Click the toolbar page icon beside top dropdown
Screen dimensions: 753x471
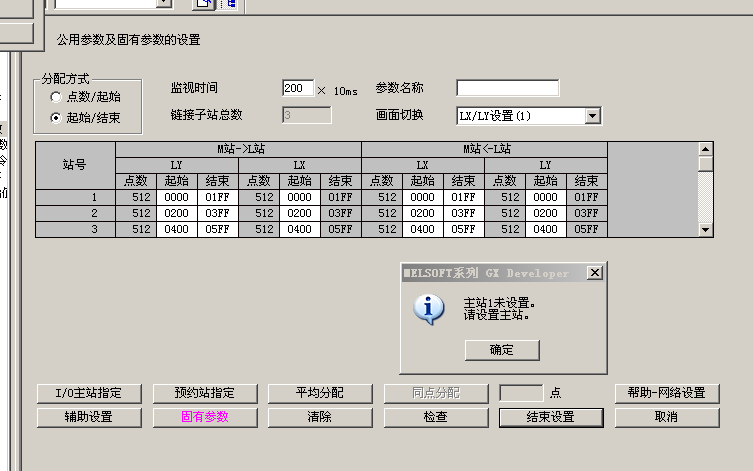tap(204, 5)
